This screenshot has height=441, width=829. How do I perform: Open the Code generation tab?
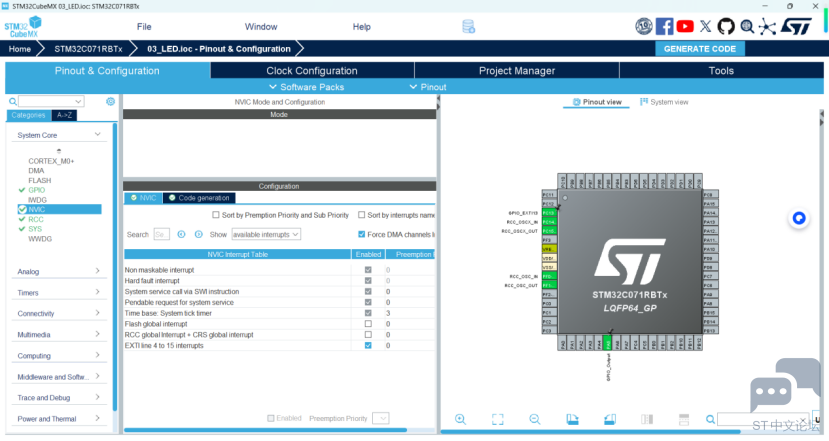(x=199, y=198)
